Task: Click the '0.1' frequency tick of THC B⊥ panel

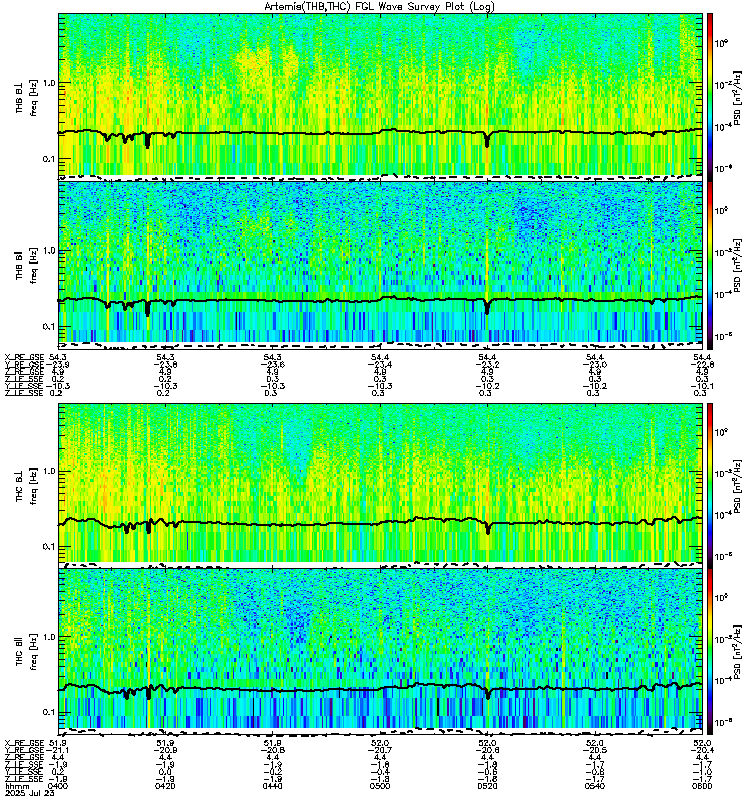Action: [x=48, y=547]
